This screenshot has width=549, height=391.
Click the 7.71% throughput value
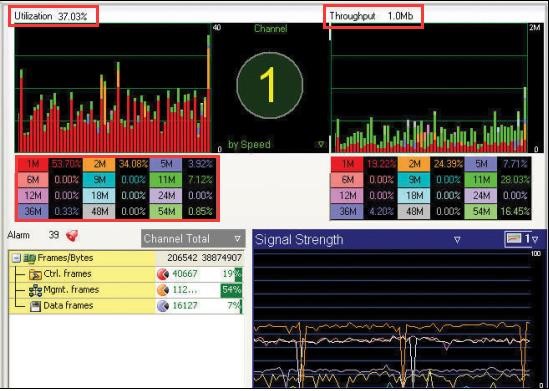click(515, 164)
